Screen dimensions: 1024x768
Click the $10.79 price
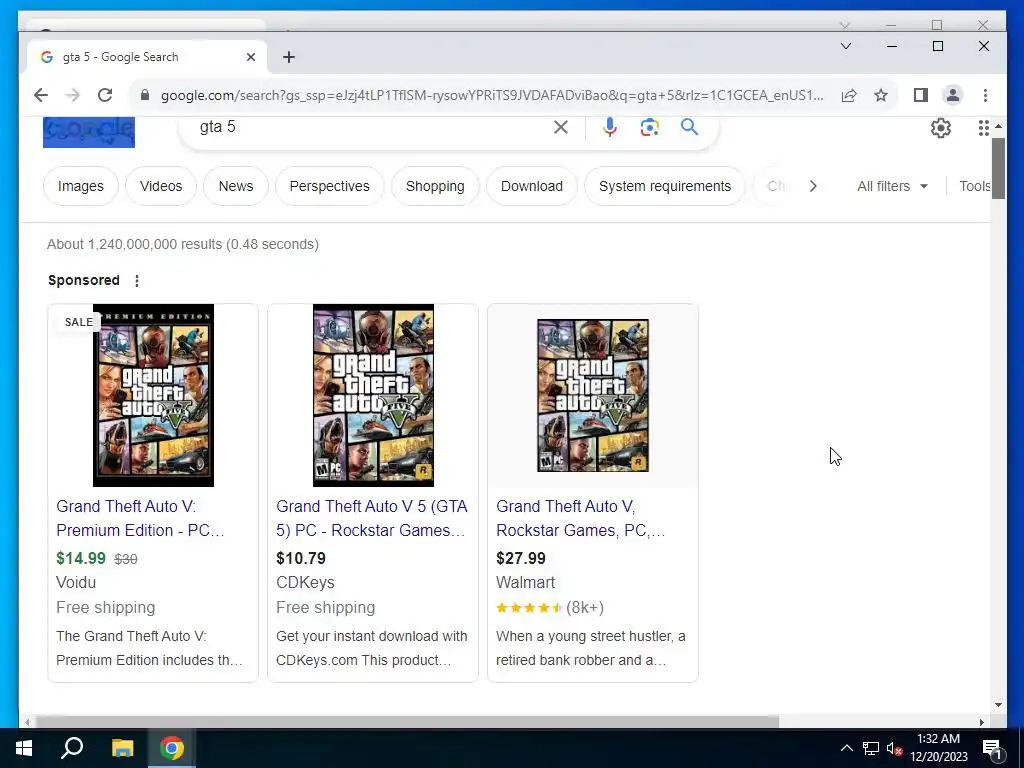(x=301, y=558)
